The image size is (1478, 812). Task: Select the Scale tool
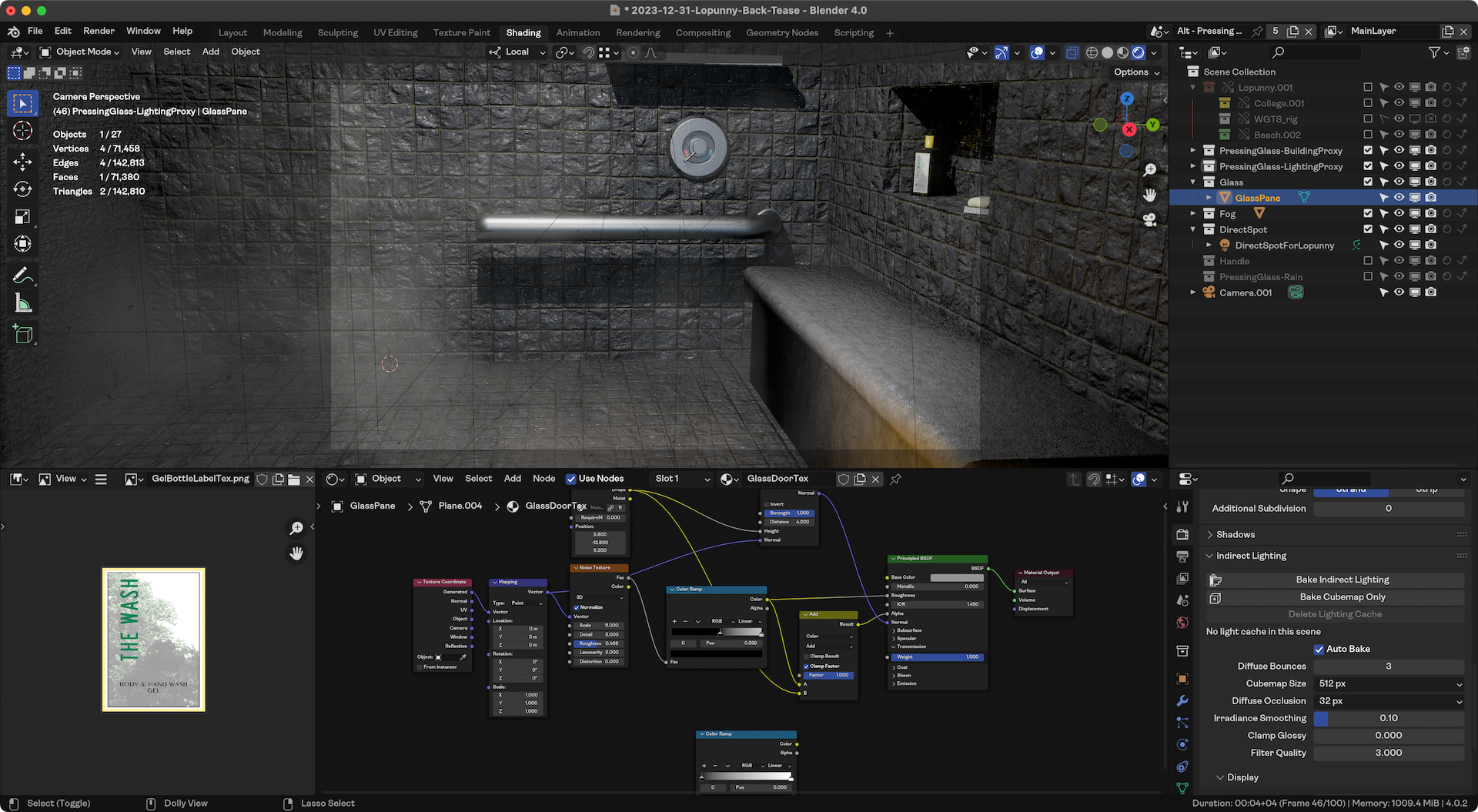[x=22, y=217]
